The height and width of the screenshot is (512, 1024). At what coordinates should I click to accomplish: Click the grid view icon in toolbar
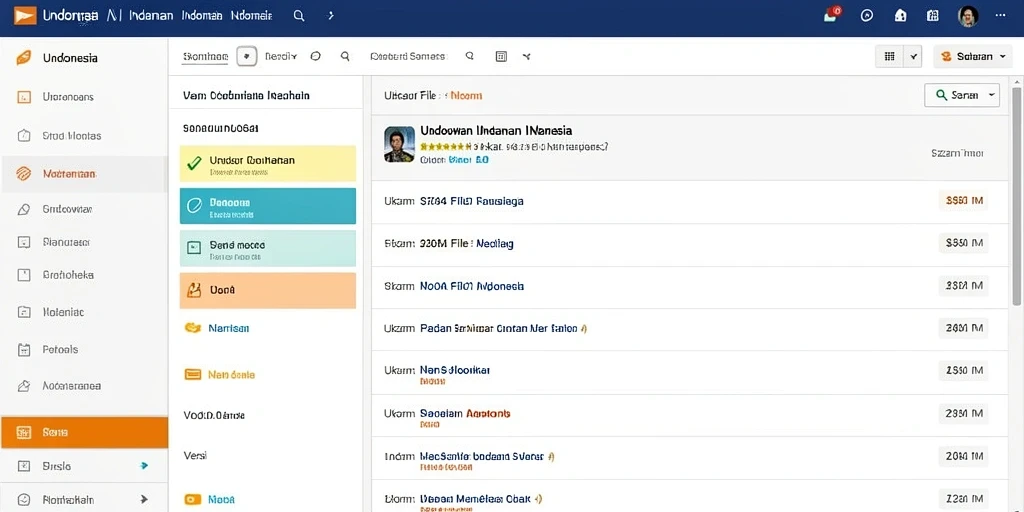coord(889,57)
